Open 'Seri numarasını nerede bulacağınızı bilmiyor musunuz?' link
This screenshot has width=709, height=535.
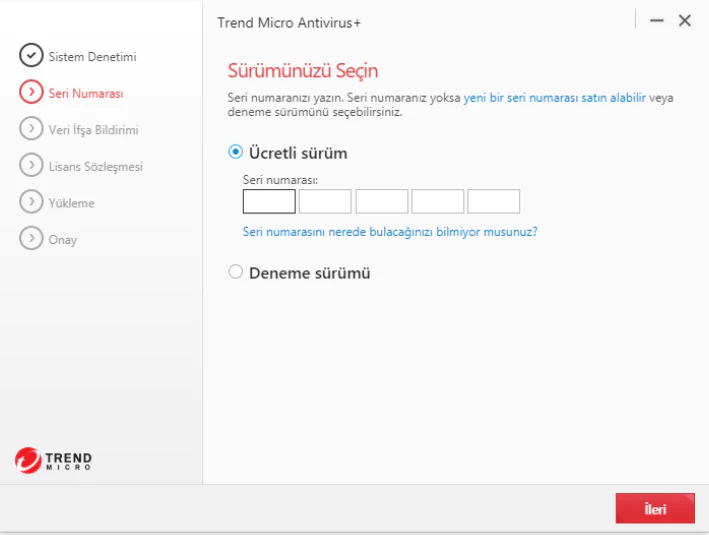point(390,231)
